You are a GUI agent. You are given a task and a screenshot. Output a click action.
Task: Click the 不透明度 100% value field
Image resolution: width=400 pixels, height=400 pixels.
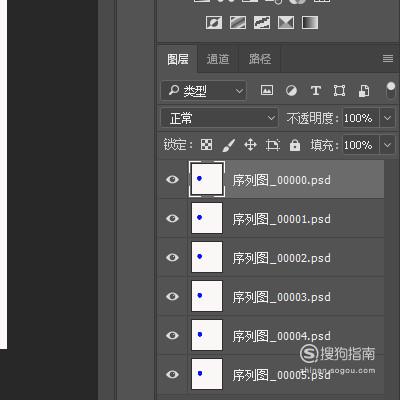361,118
